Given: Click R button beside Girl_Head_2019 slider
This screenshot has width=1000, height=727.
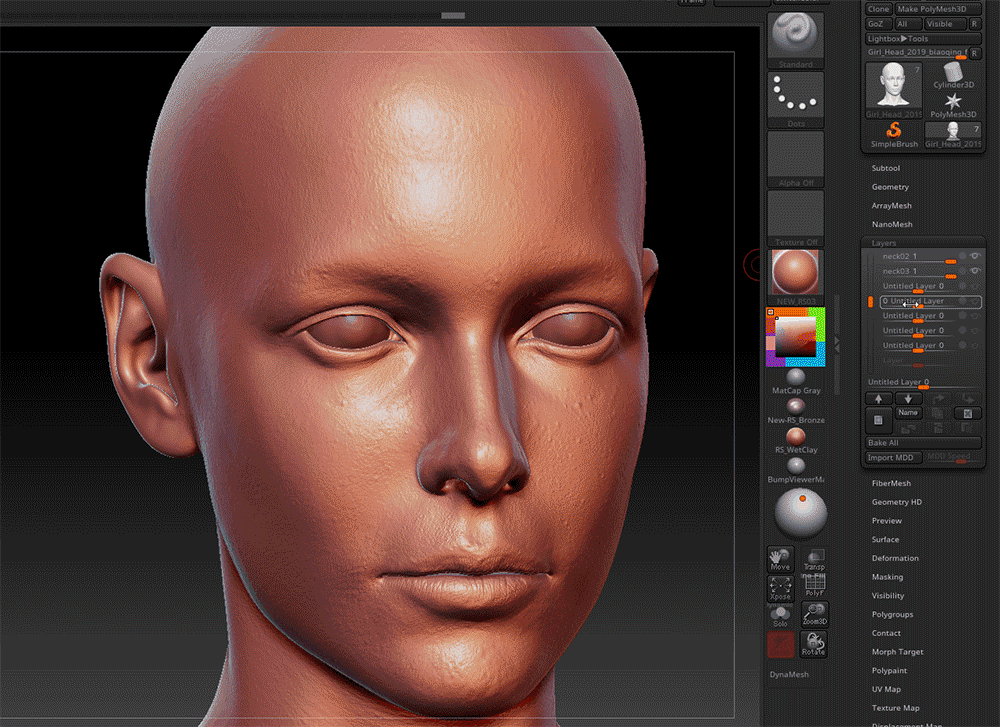Looking at the screenshot, I should pos(974,53).
